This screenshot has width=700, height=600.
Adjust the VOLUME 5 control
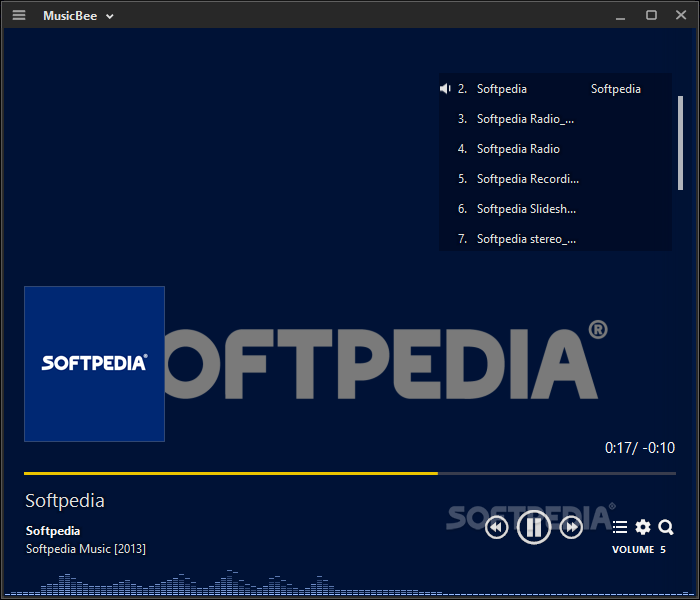tap(638, 550)
